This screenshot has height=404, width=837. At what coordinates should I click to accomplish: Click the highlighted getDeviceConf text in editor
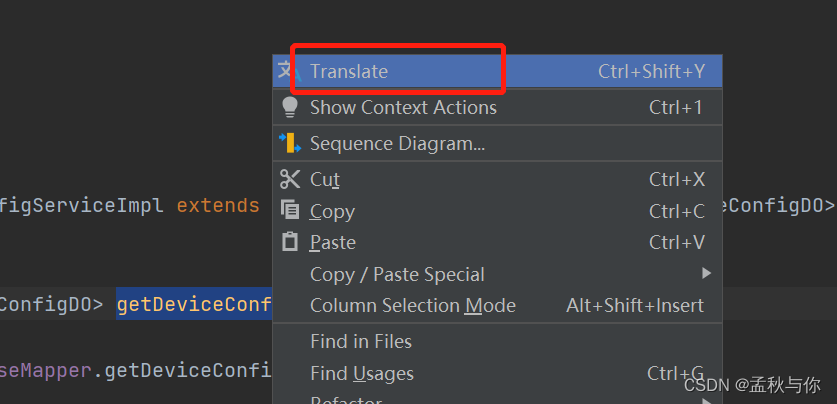(195, 305)
